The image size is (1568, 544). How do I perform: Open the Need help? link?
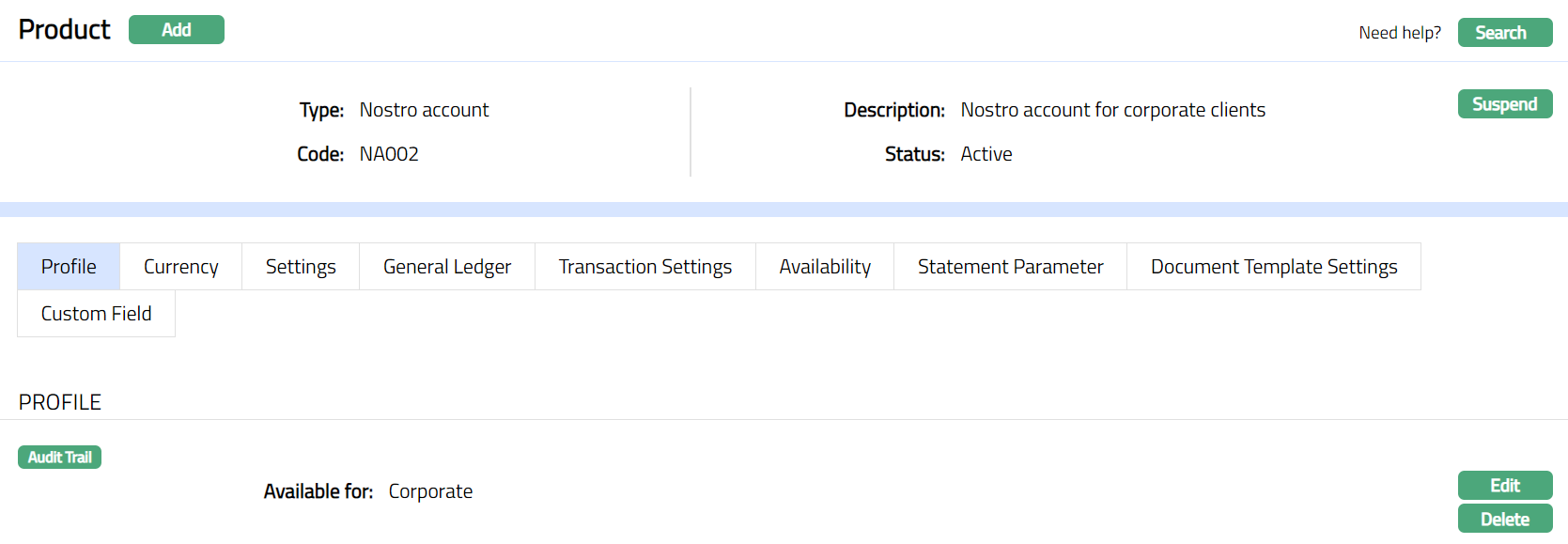(1399, 33)
